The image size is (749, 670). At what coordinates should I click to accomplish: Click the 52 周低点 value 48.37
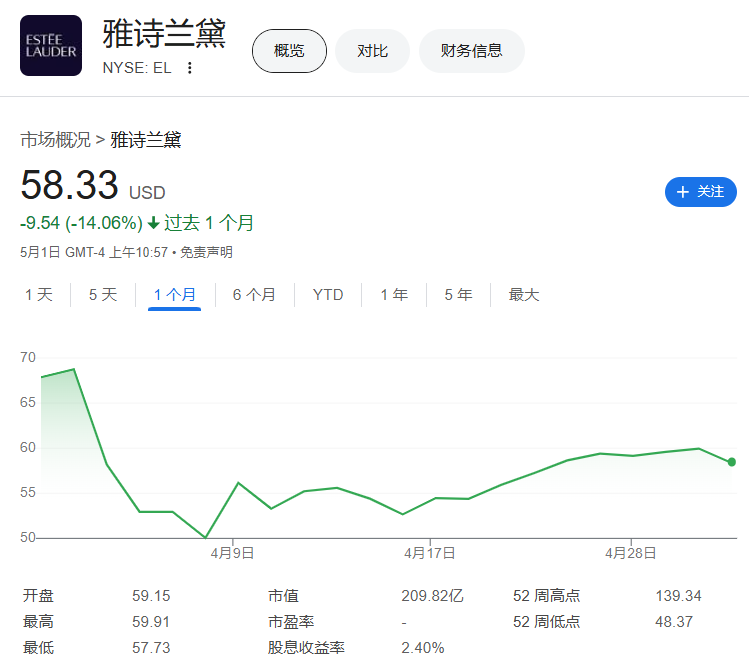[674, 621]
